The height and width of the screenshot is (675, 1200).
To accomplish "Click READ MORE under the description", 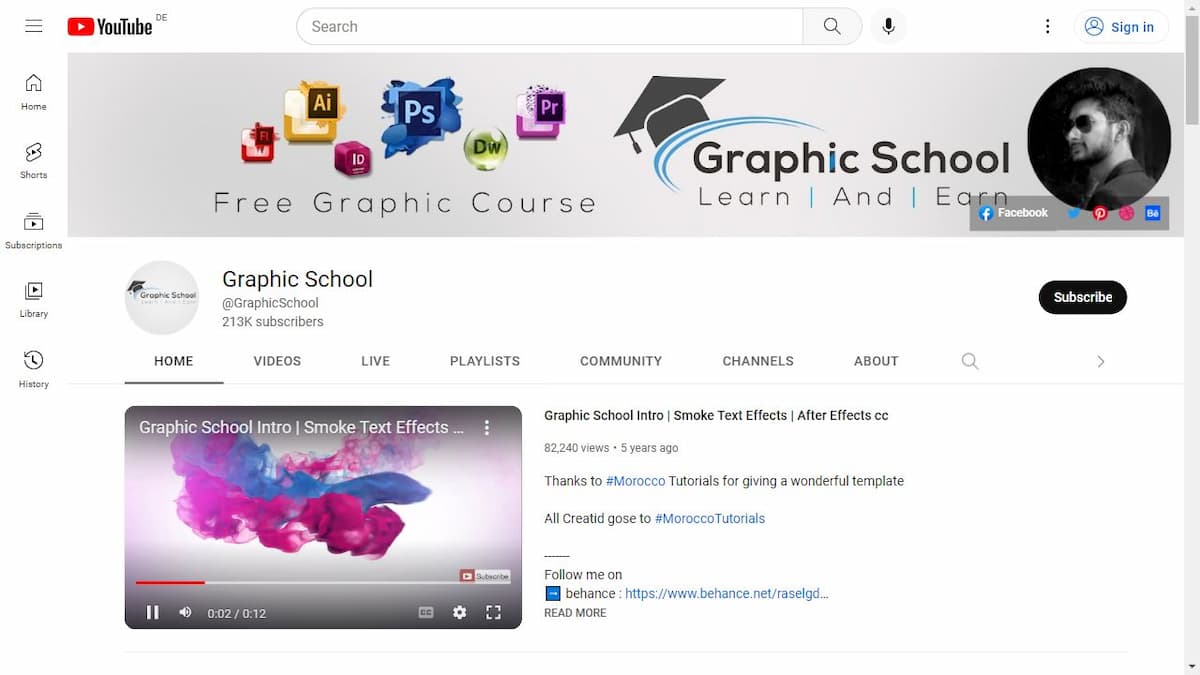I will pyautogui.click(x=575, y=613).
